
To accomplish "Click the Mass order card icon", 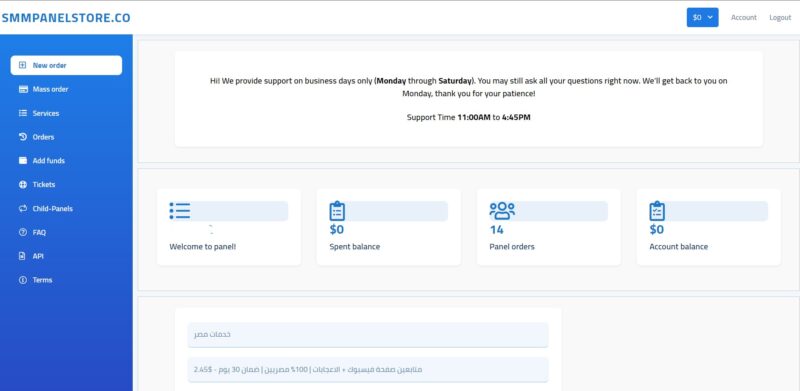I will [23, 89].
